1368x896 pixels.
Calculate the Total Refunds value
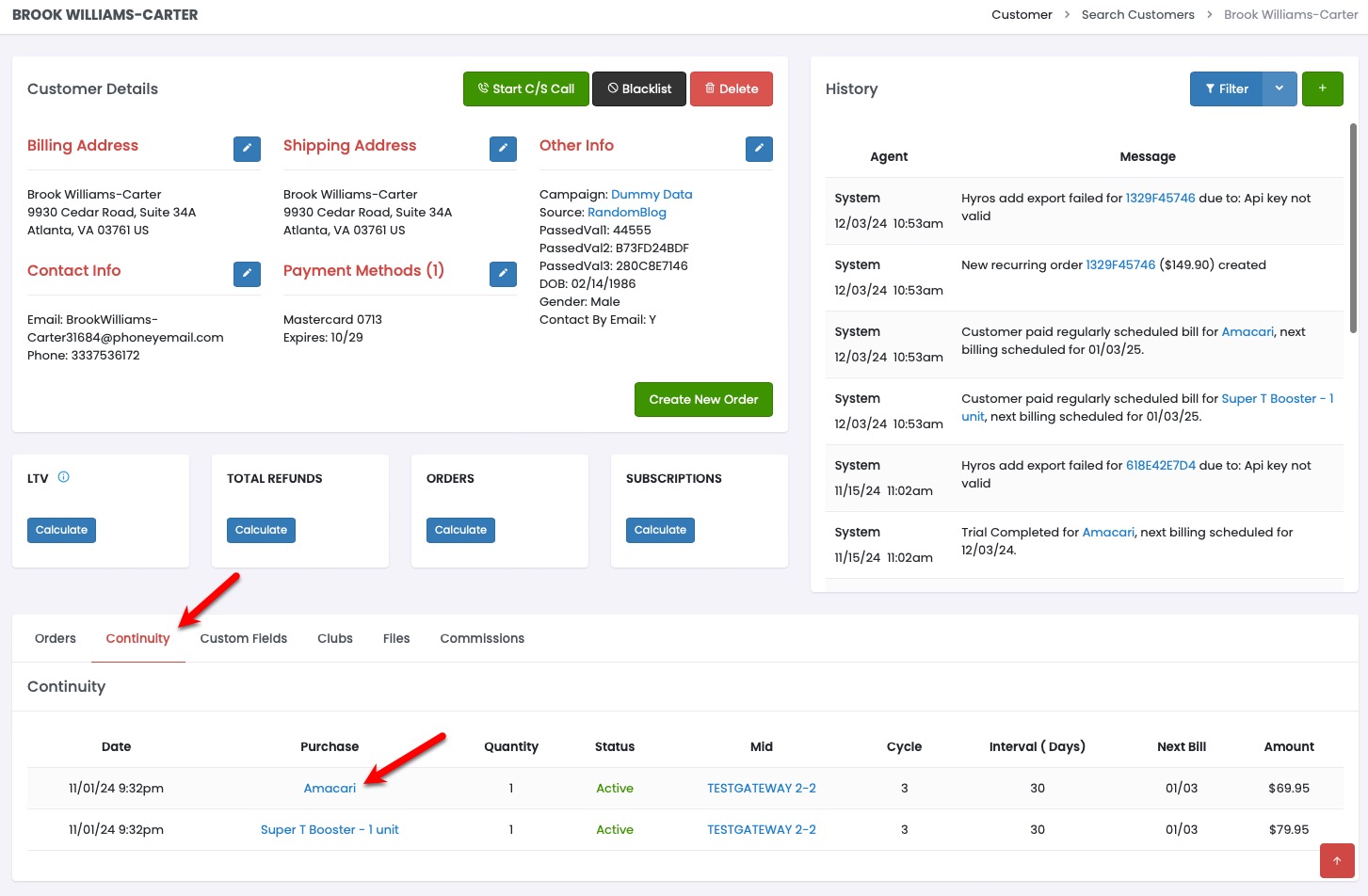[261, 530]
